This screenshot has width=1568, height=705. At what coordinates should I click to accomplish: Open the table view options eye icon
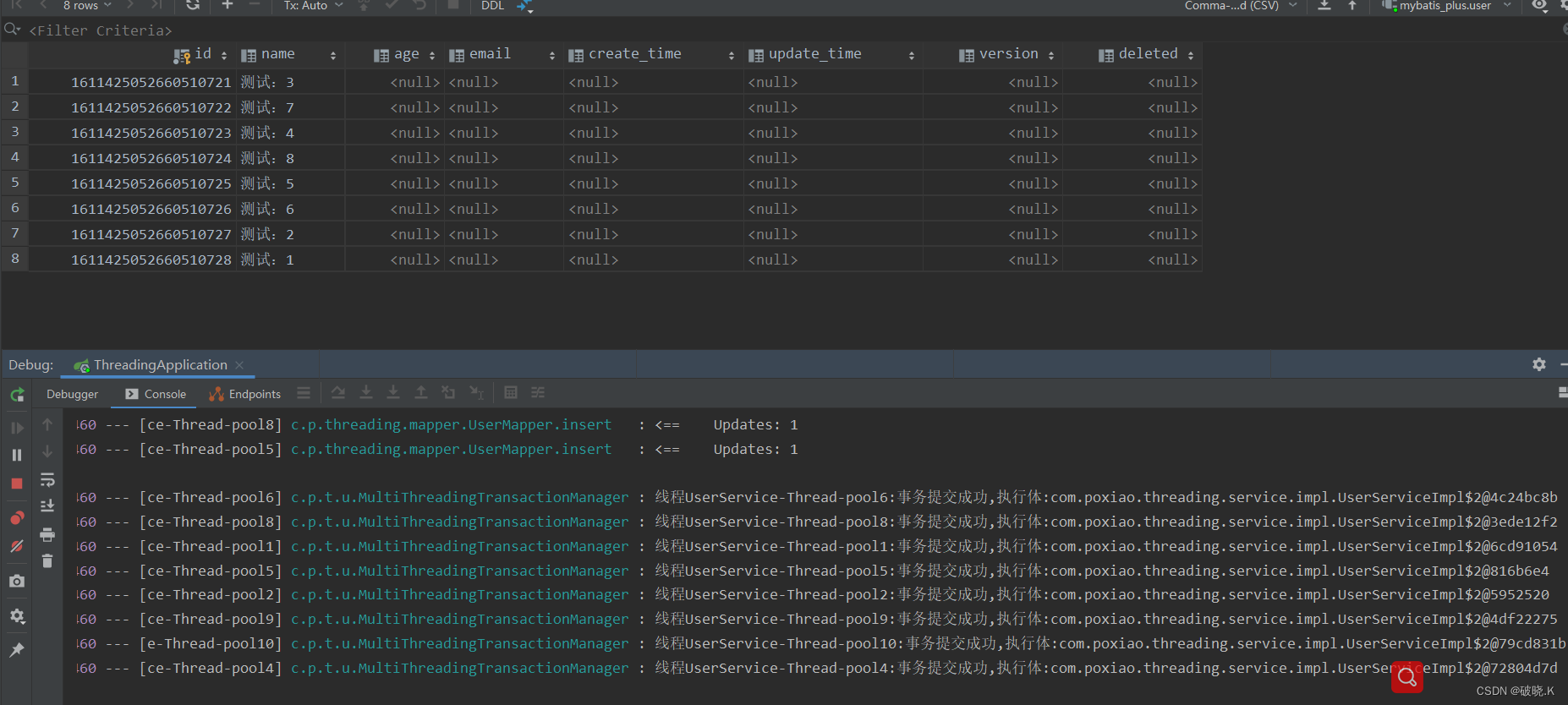[x=1539, y=5]
